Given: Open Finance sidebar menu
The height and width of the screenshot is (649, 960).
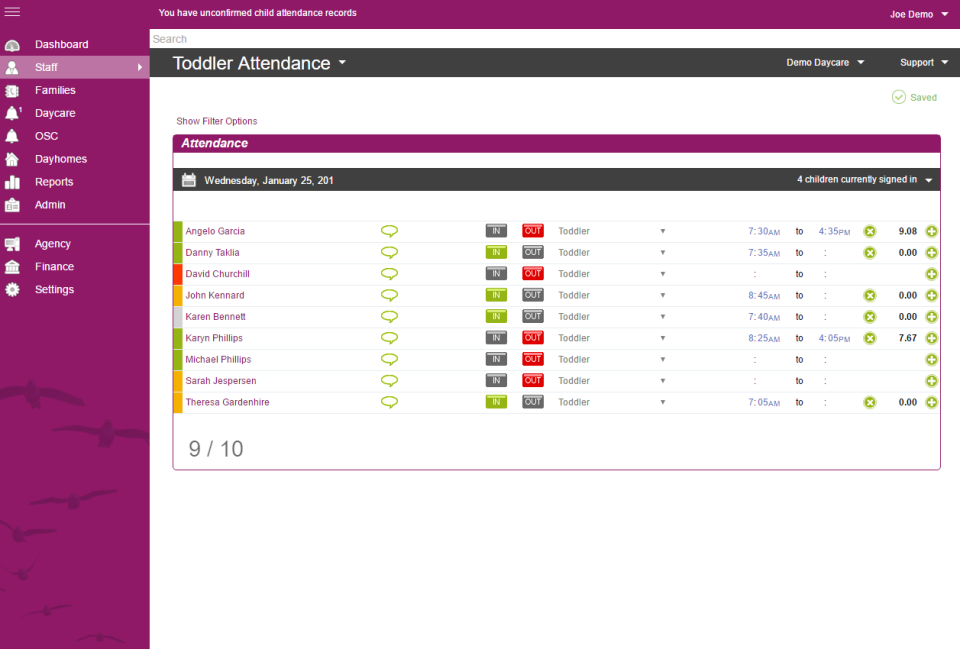Looking at the screenshot, I should click(x=75, y=266).
